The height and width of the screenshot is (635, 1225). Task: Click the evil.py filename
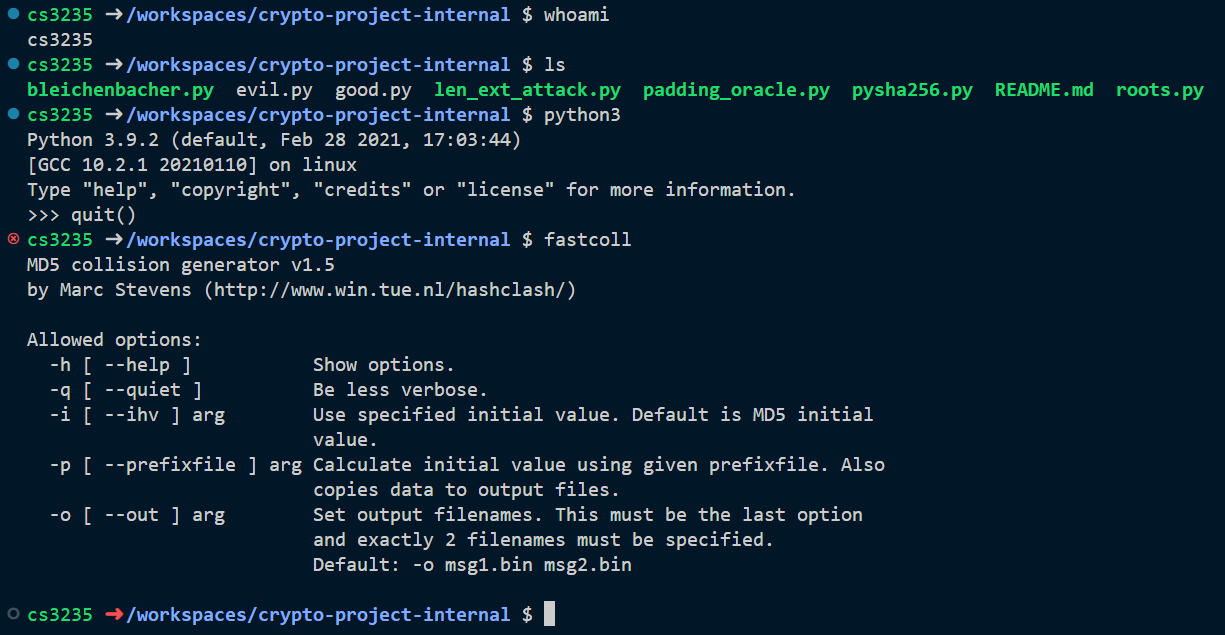(x=274, y=90)
